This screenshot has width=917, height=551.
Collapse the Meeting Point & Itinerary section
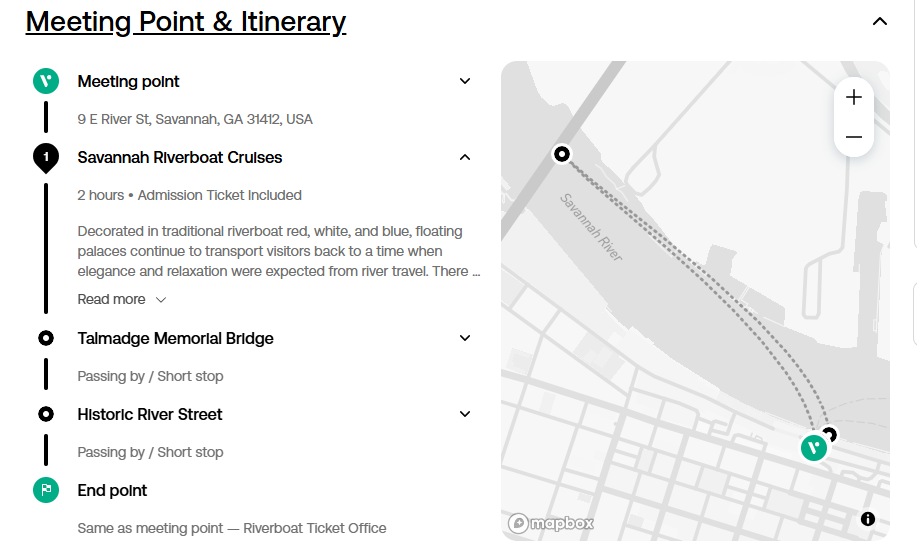pos(880,22)
